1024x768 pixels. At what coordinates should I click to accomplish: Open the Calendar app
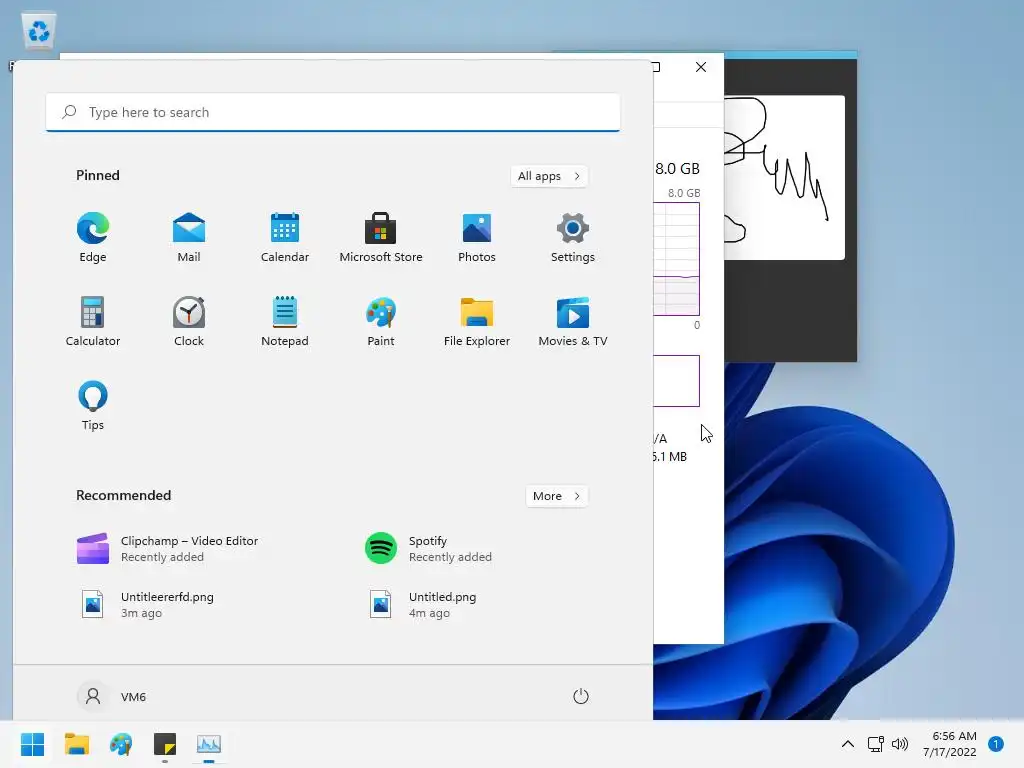[x=285, y=237]
